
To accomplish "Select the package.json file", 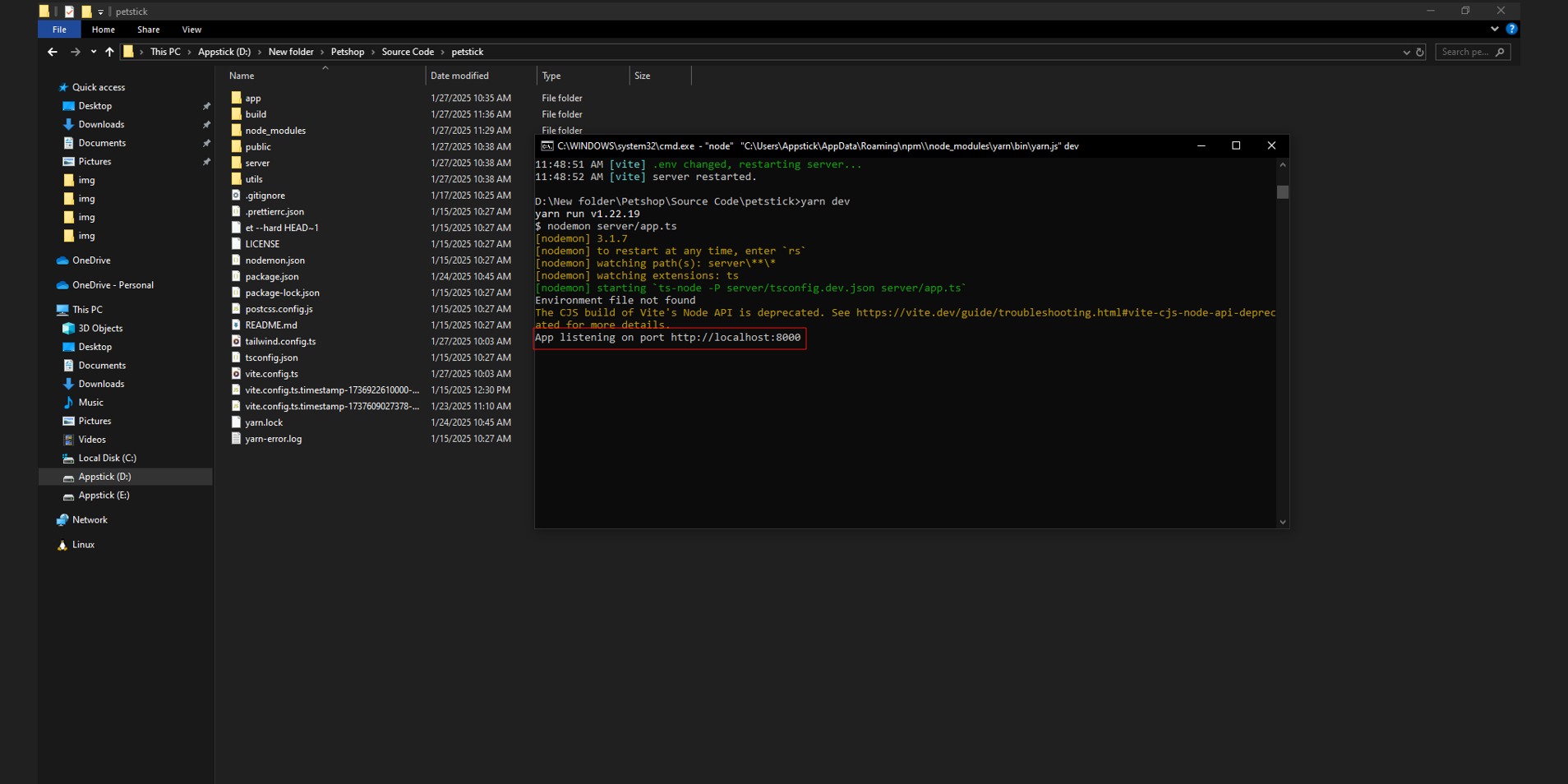I will [x=271, y=277].
